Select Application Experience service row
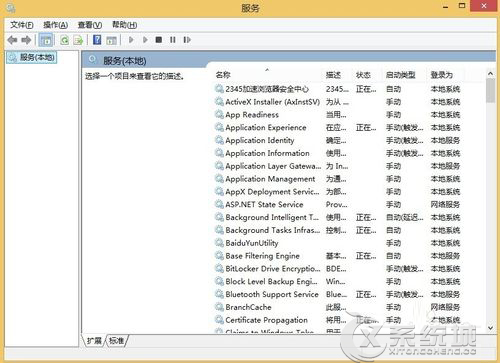This screenshot has width=500, height=363. tap(337, 127)
